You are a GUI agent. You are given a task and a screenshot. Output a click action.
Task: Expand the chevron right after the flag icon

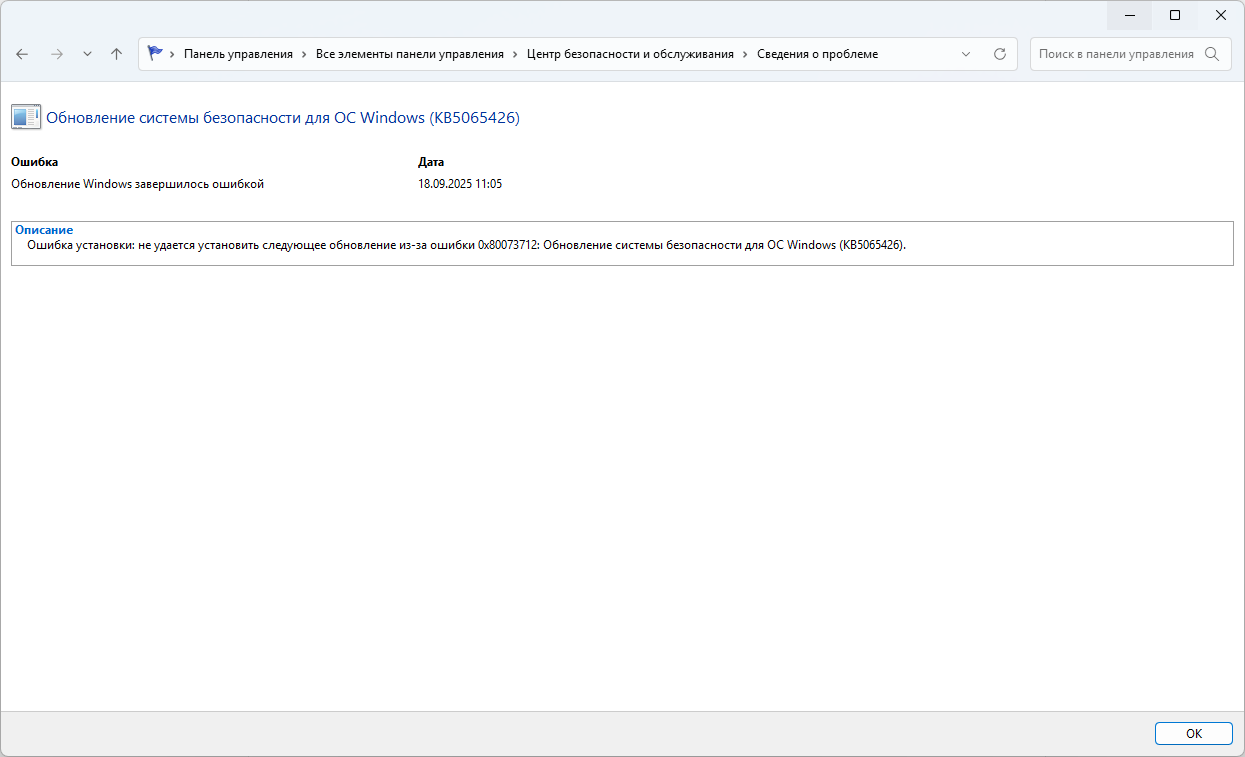[173, 54]
